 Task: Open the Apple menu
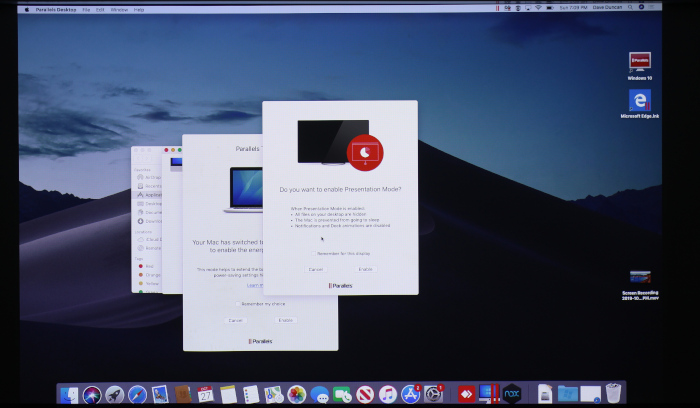pos(27,9)
